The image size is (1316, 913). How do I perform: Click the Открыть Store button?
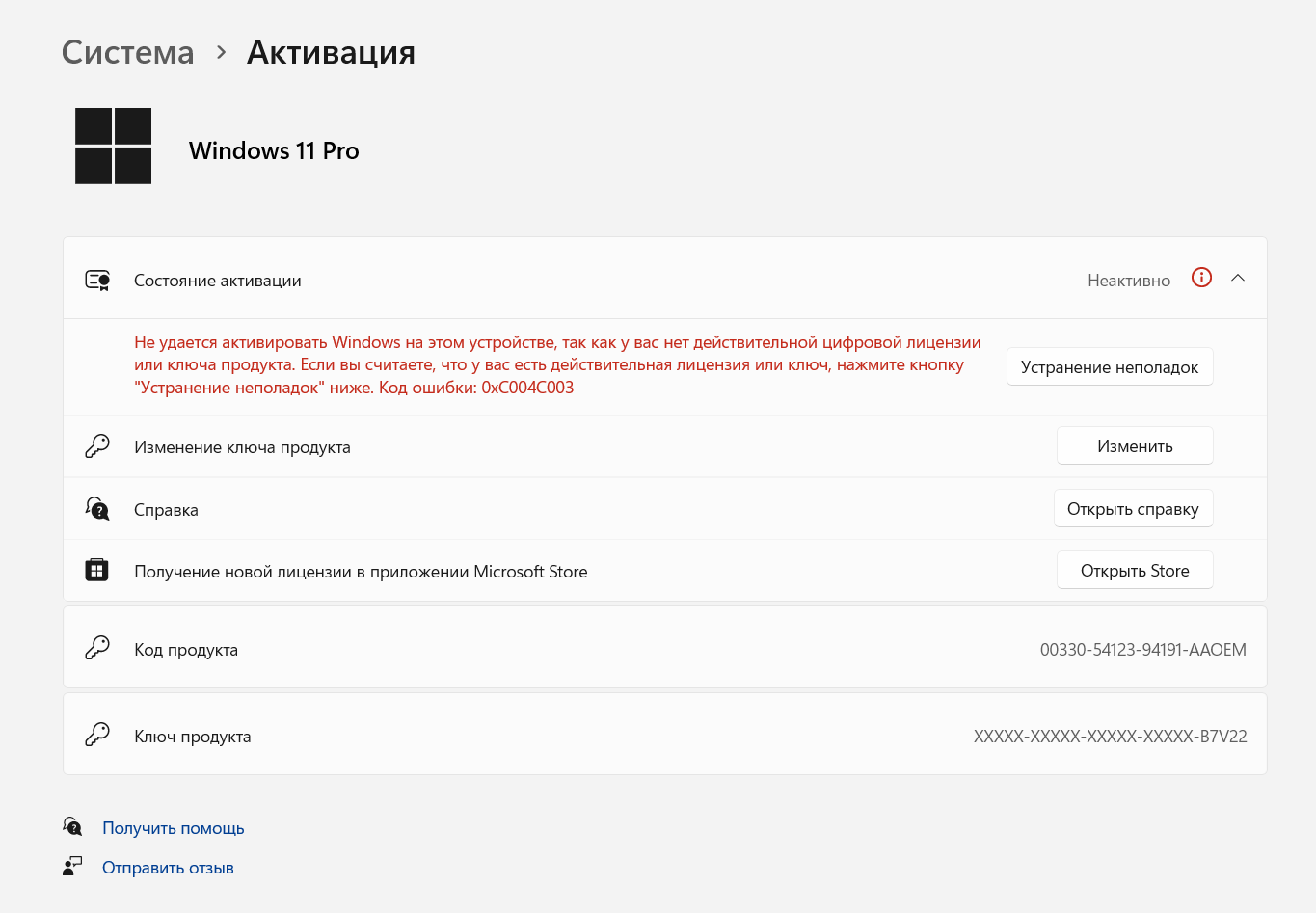pos(1135,571)
